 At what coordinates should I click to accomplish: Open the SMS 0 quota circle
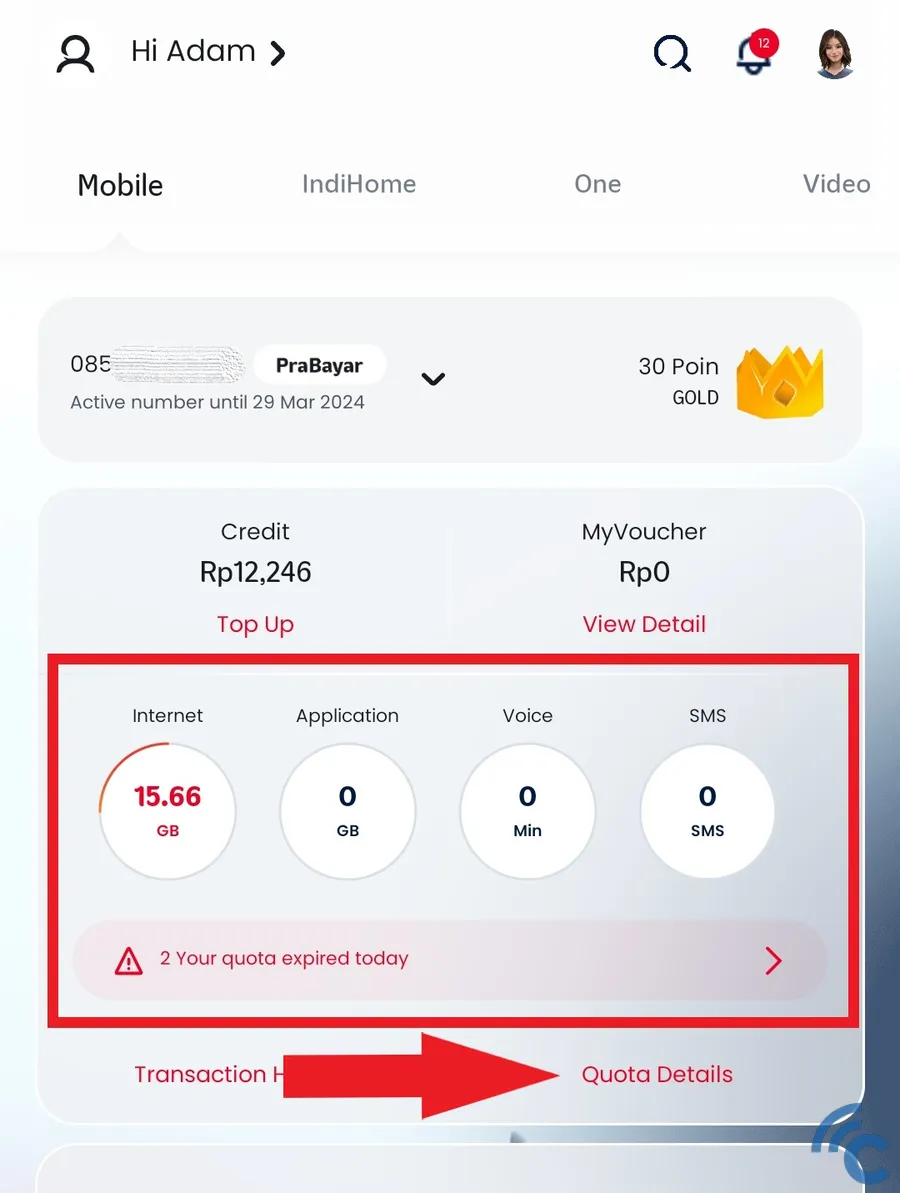708,811
